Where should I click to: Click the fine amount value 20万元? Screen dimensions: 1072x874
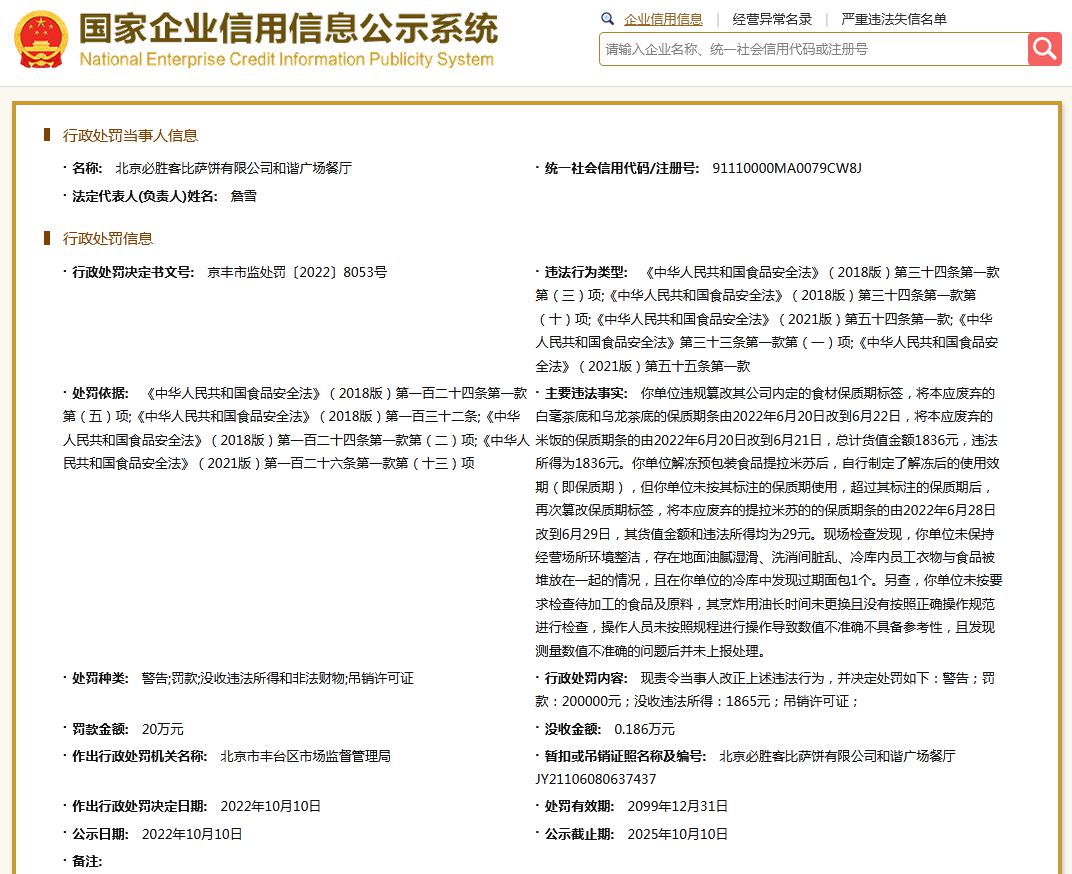point(162,729)
